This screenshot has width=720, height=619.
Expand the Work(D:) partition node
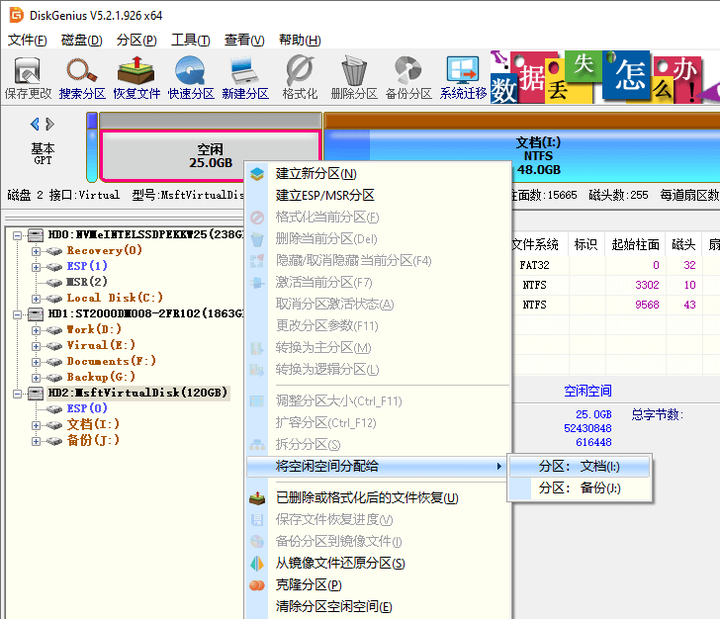[x=36, y=330]
